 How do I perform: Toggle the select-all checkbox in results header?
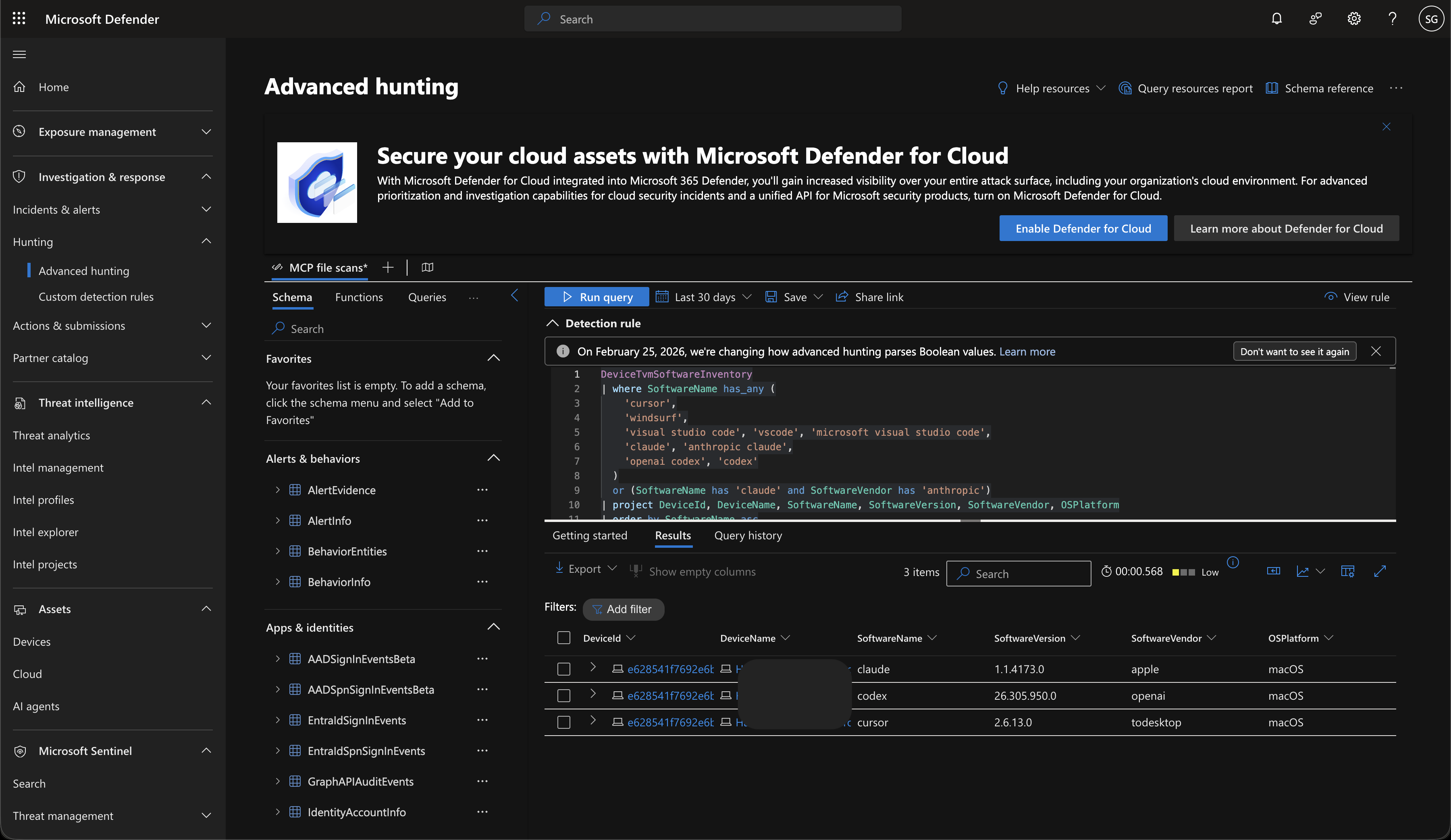tap(564, 638)
